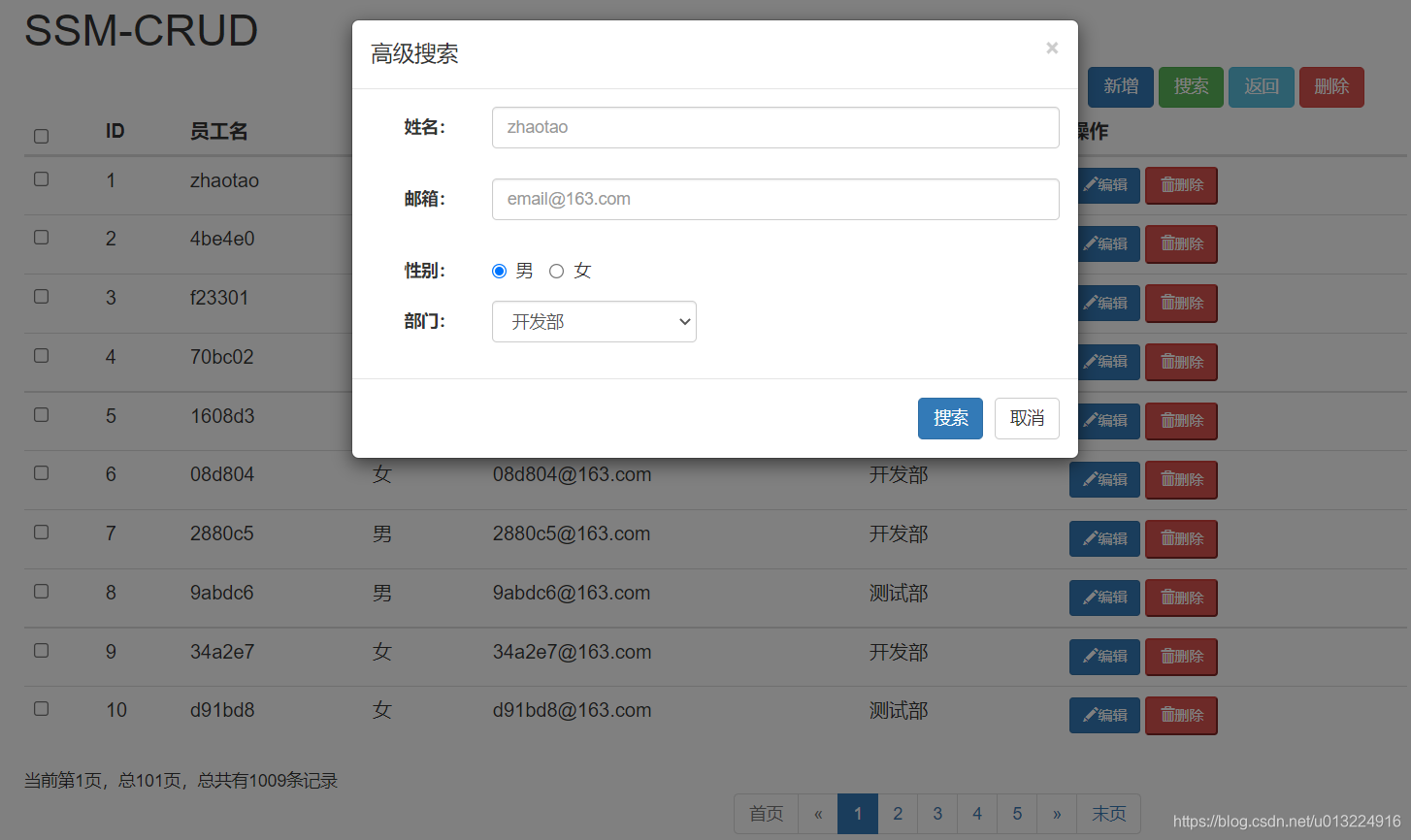Go to page 5 in pagination
The image size is (1411, 840).
pyautogui.click(x=1017, y=814)
